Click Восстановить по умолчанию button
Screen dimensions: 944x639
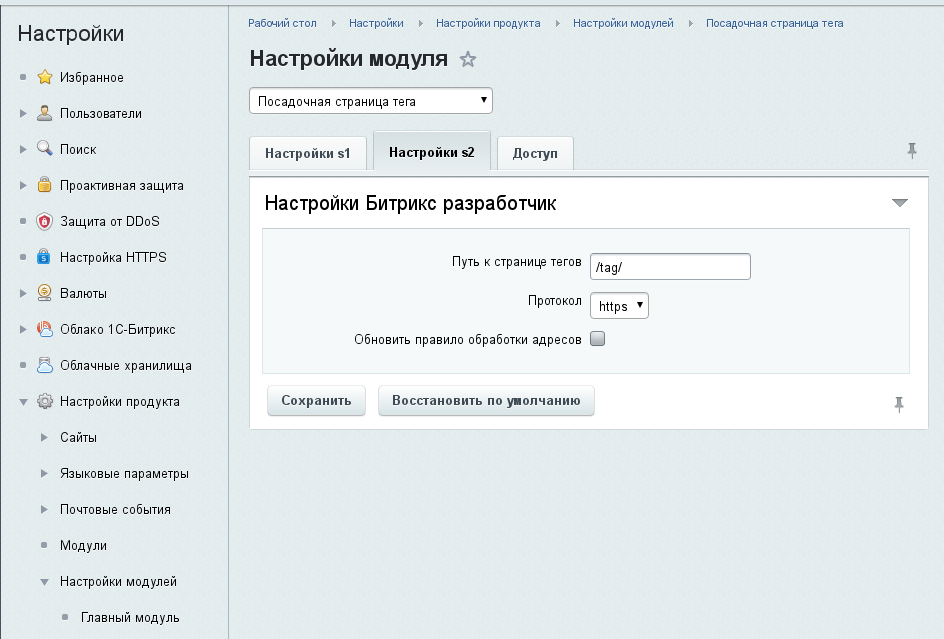pos(486,401)
